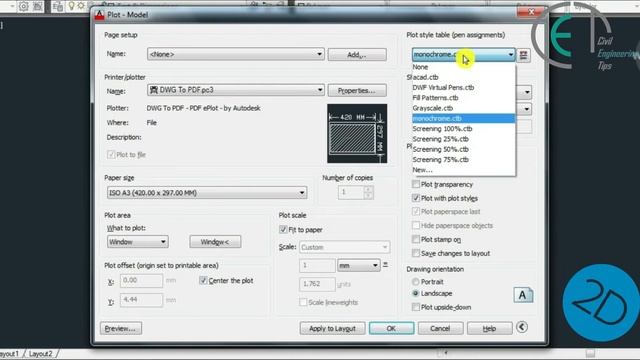The width and height of the screenshot is (640, 360).
Task: Choose acad.ctb plot style
Action: click(x=464, y=77)
